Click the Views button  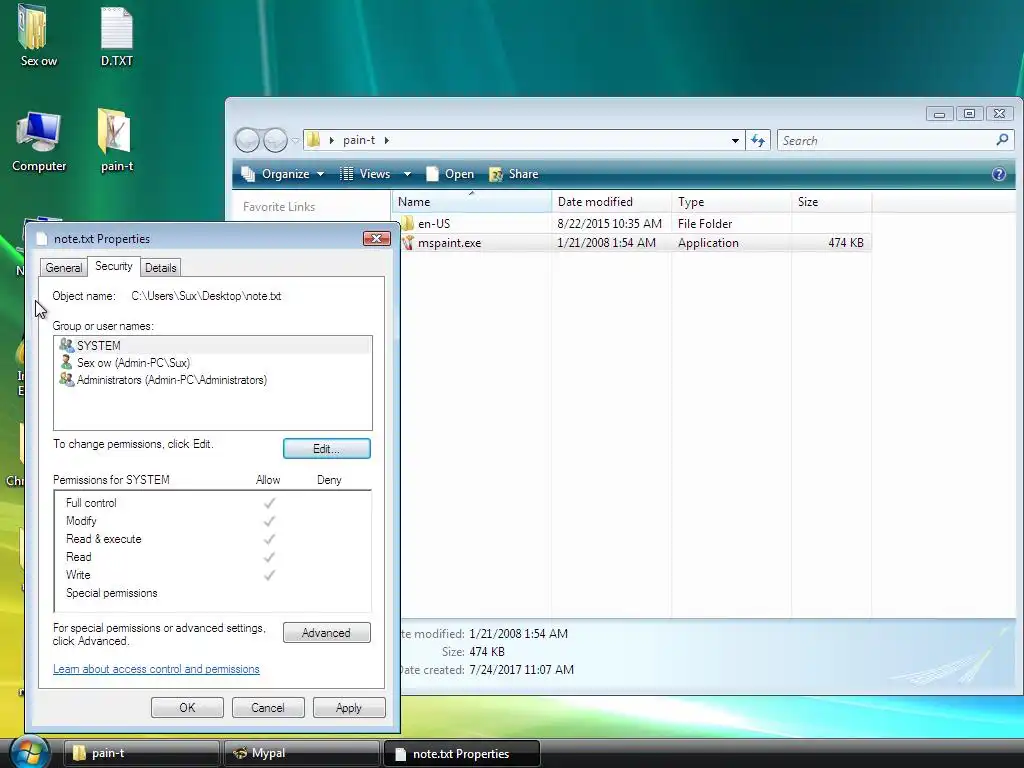click(x=365, y=174)
